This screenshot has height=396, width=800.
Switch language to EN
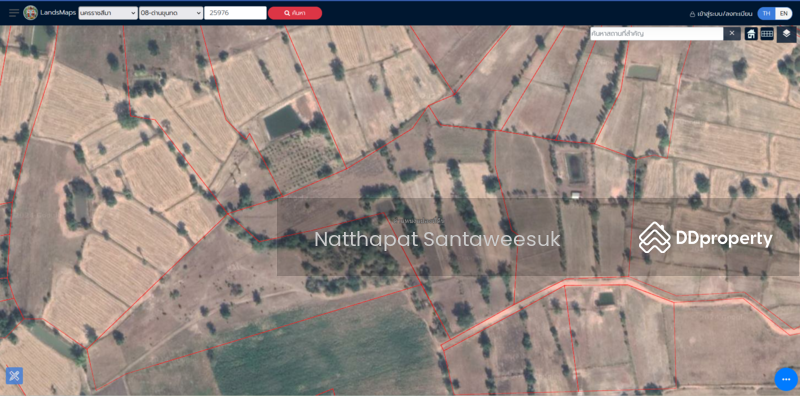784,14
